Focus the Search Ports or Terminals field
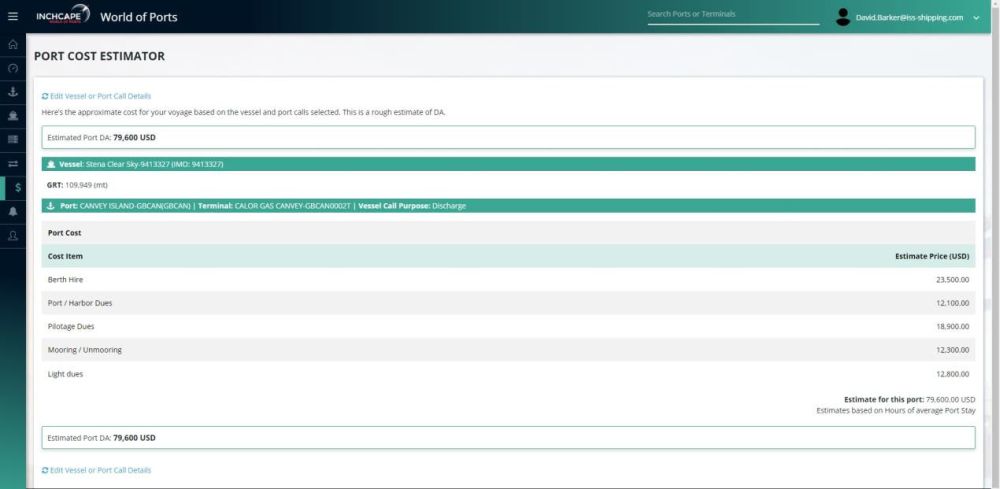The image size is (1000, 489). (x=733, y=15)
